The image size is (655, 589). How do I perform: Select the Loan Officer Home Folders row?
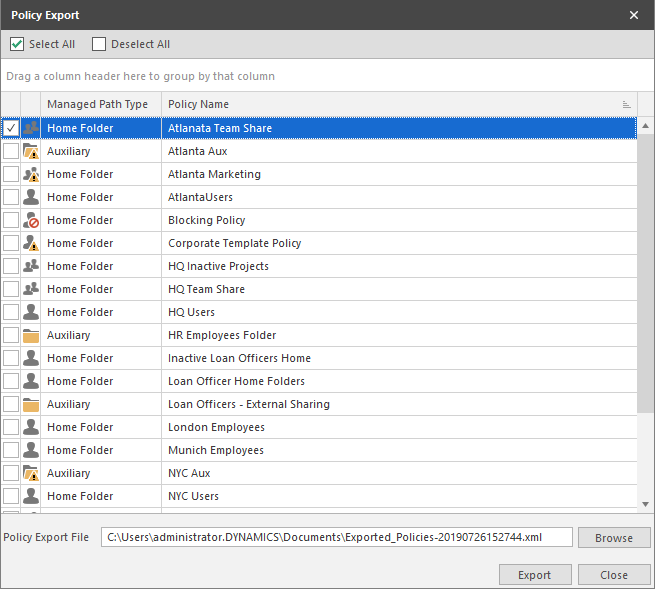pyautogui.click(x=236, y=381)
